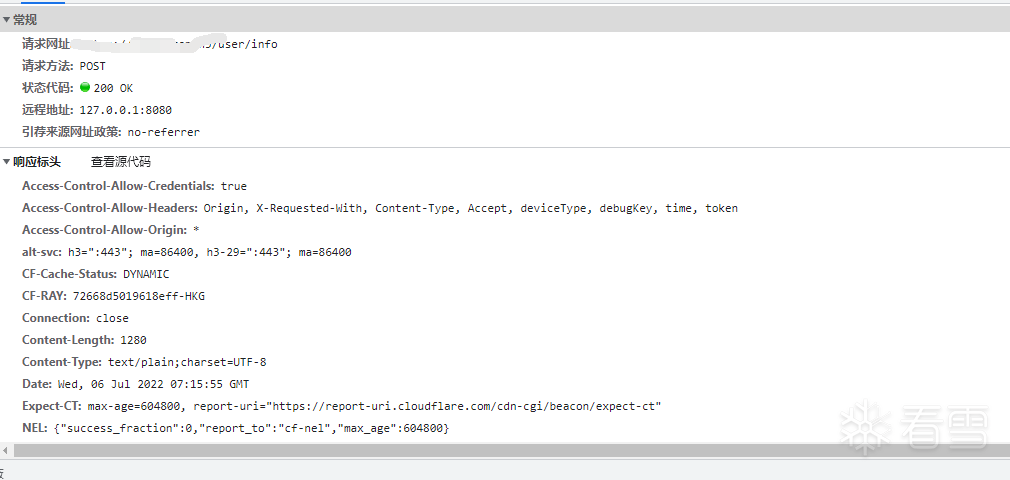
Task: Click the NEL header JSON value
Action: tap(252, 428)
